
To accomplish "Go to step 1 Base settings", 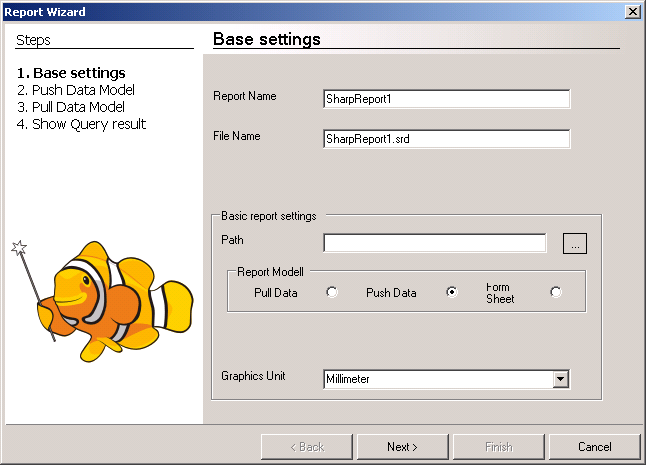I will coord(71,73).
